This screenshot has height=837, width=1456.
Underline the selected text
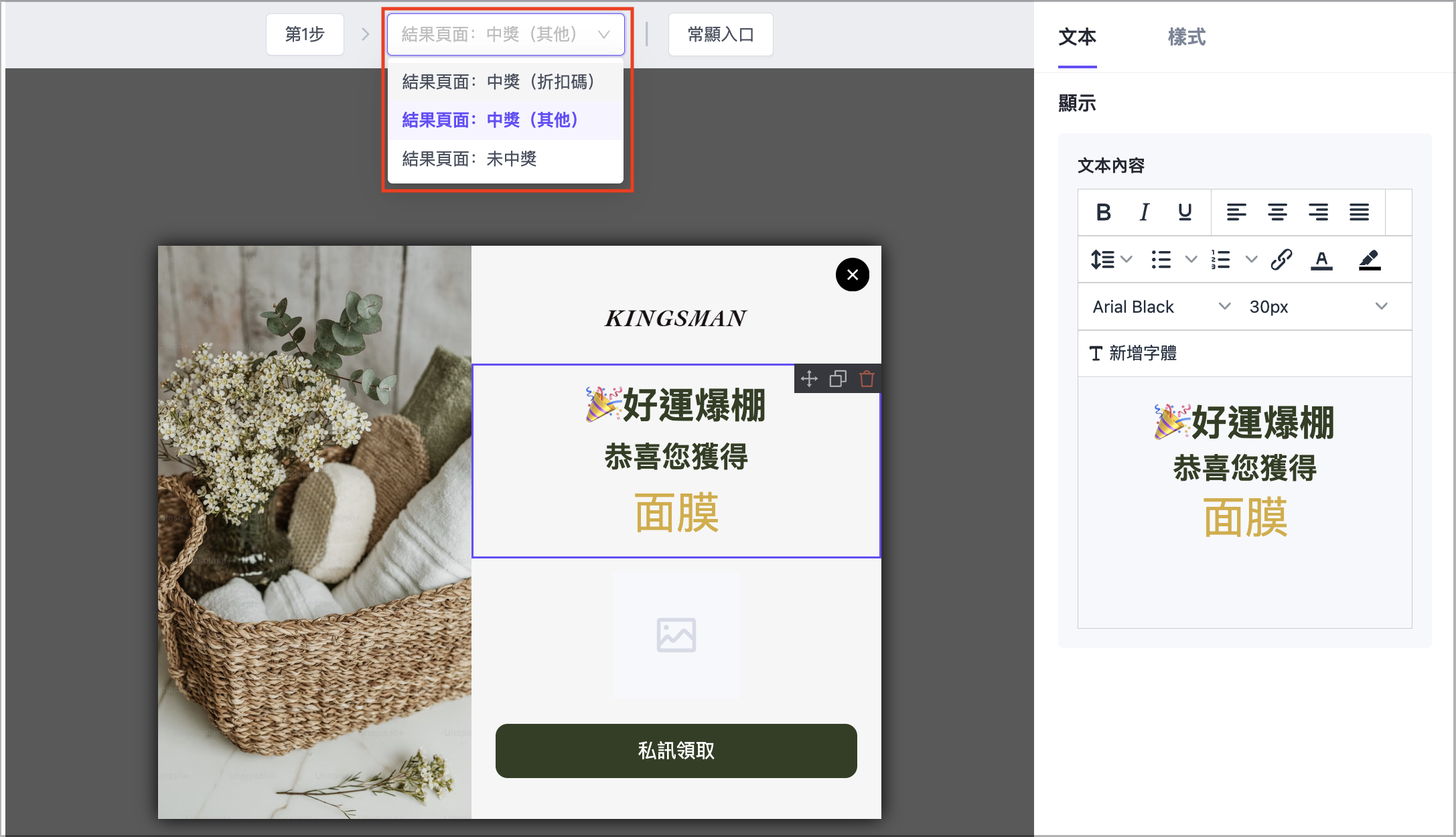tap(1185, 212)
